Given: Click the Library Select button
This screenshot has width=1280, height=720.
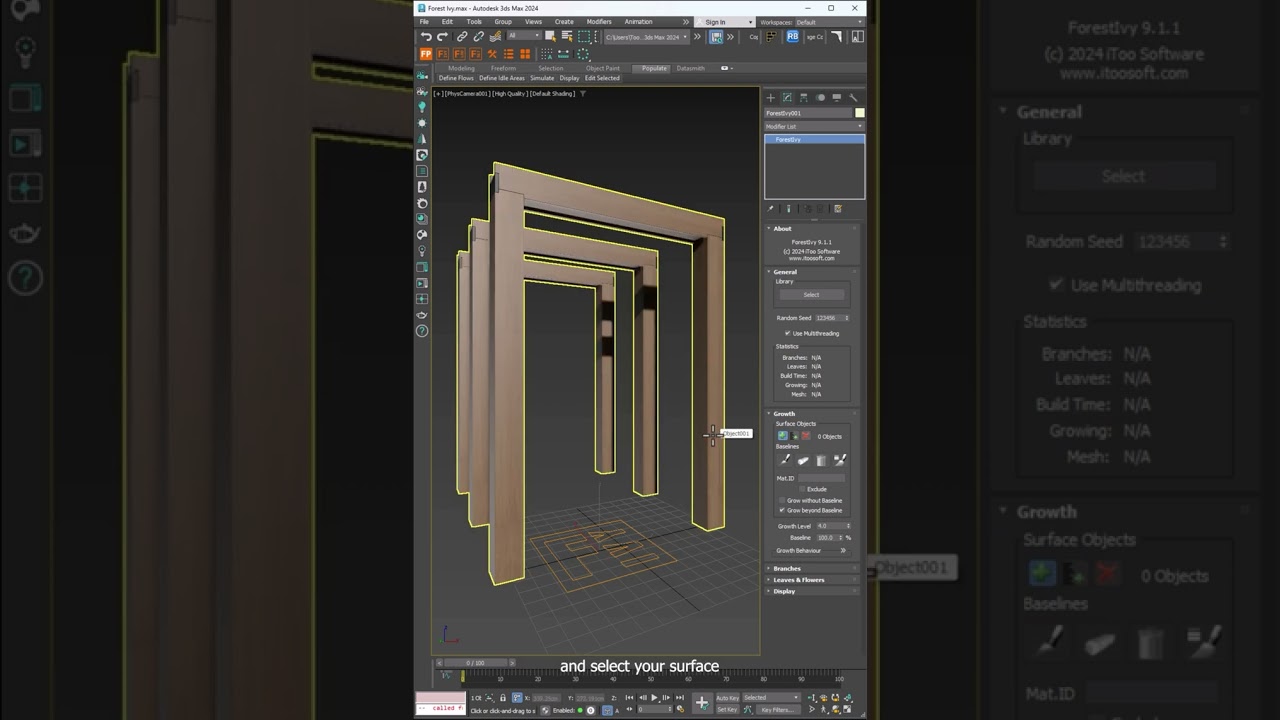Looking at the screenshot, I should 811,295.
